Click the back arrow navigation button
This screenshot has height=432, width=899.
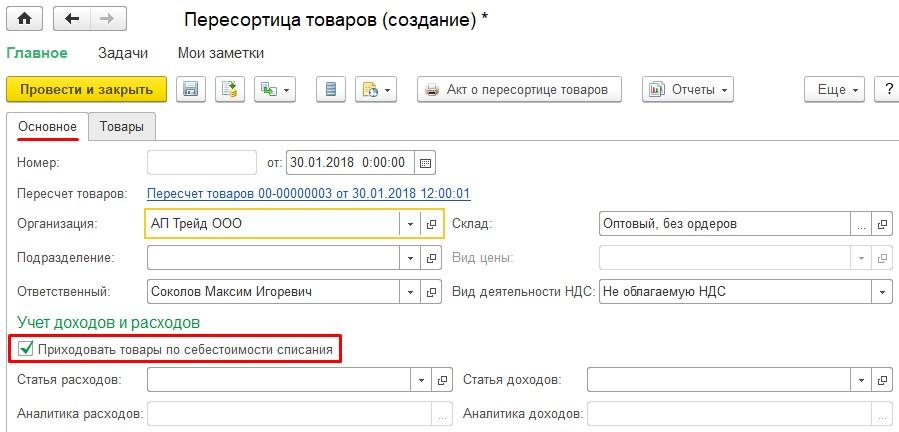coord(72,19)
